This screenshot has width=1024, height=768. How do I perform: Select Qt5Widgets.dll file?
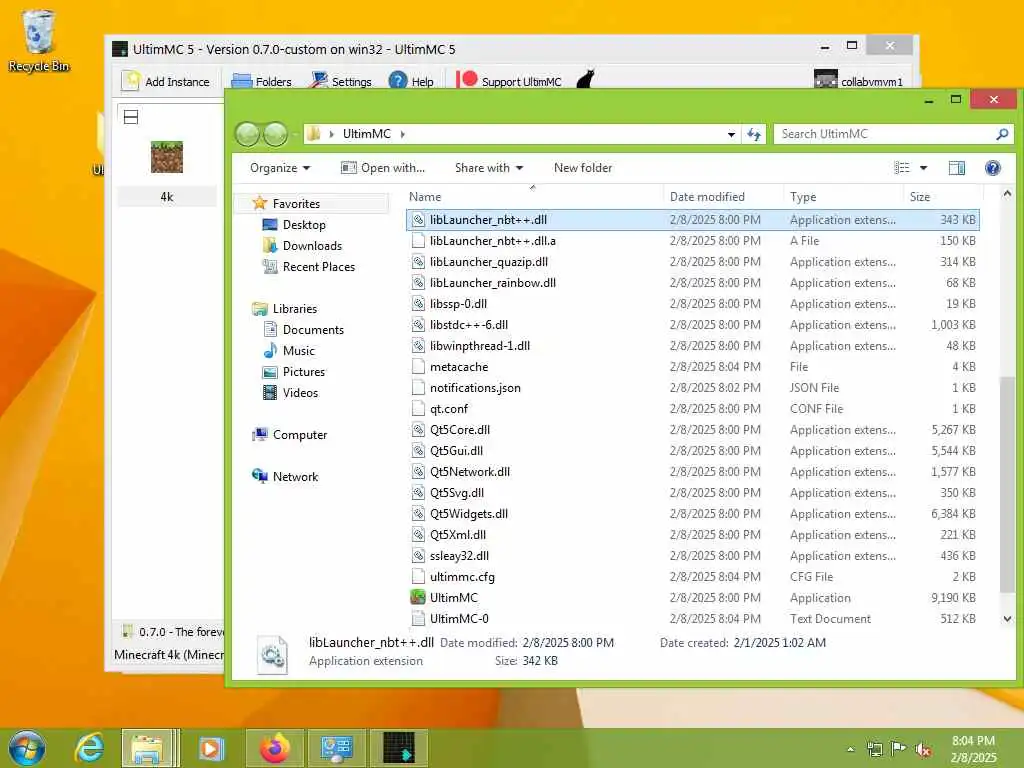pyautogui.click(x=692, y=514)
